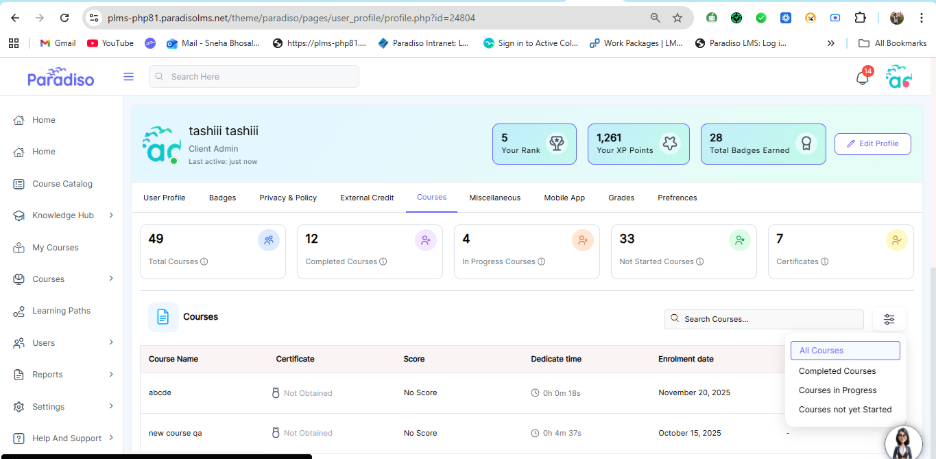Open the YouTube bookmark link
The image size is (936, 459).
click(110, 43)
